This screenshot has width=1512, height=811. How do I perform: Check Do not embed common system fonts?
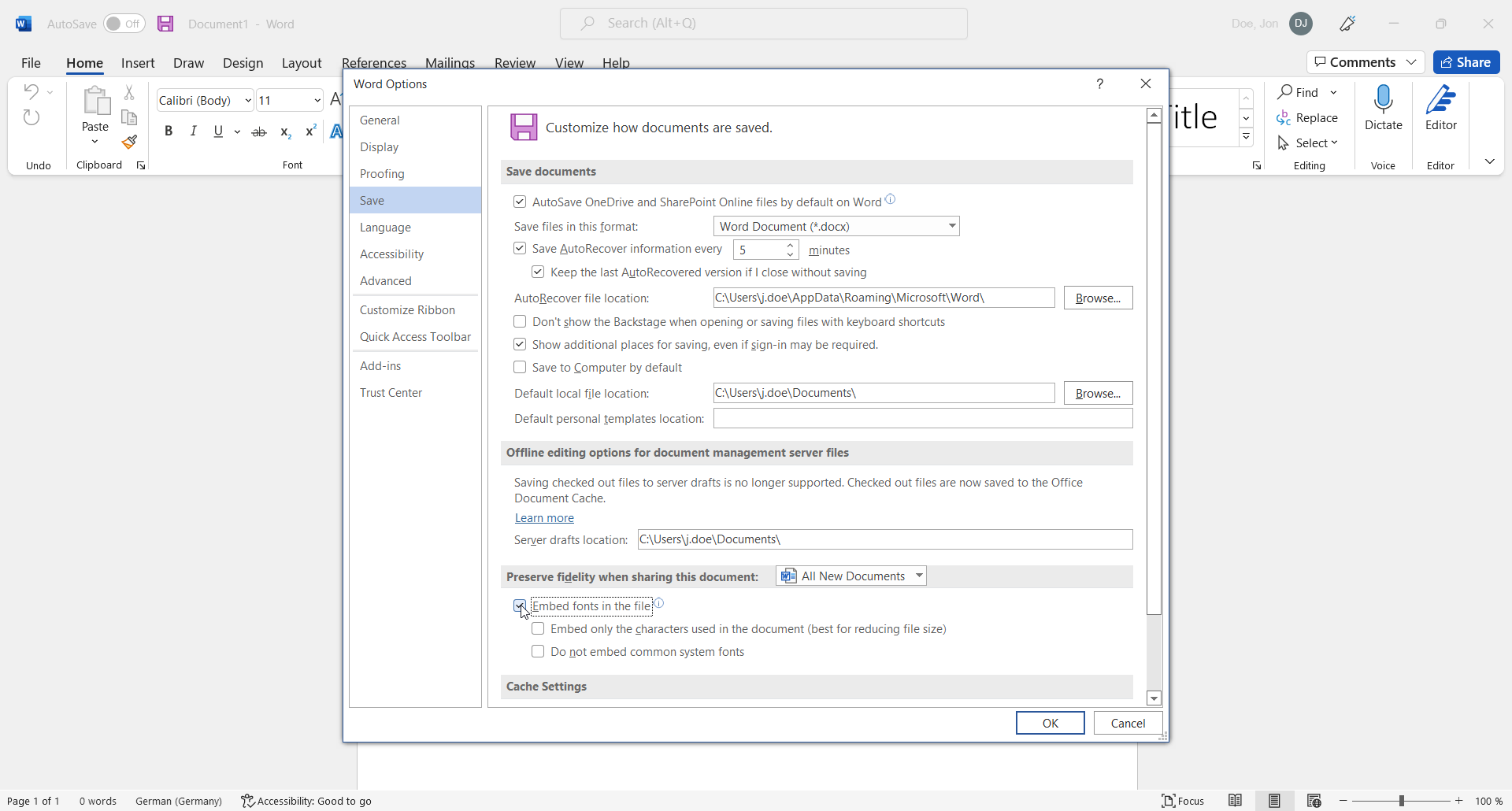(538, 651)
